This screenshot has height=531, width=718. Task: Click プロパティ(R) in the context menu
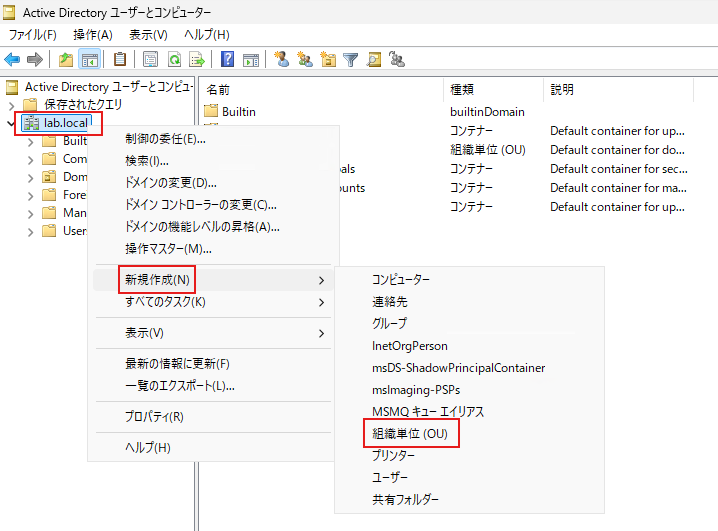(x=154, y=416)
